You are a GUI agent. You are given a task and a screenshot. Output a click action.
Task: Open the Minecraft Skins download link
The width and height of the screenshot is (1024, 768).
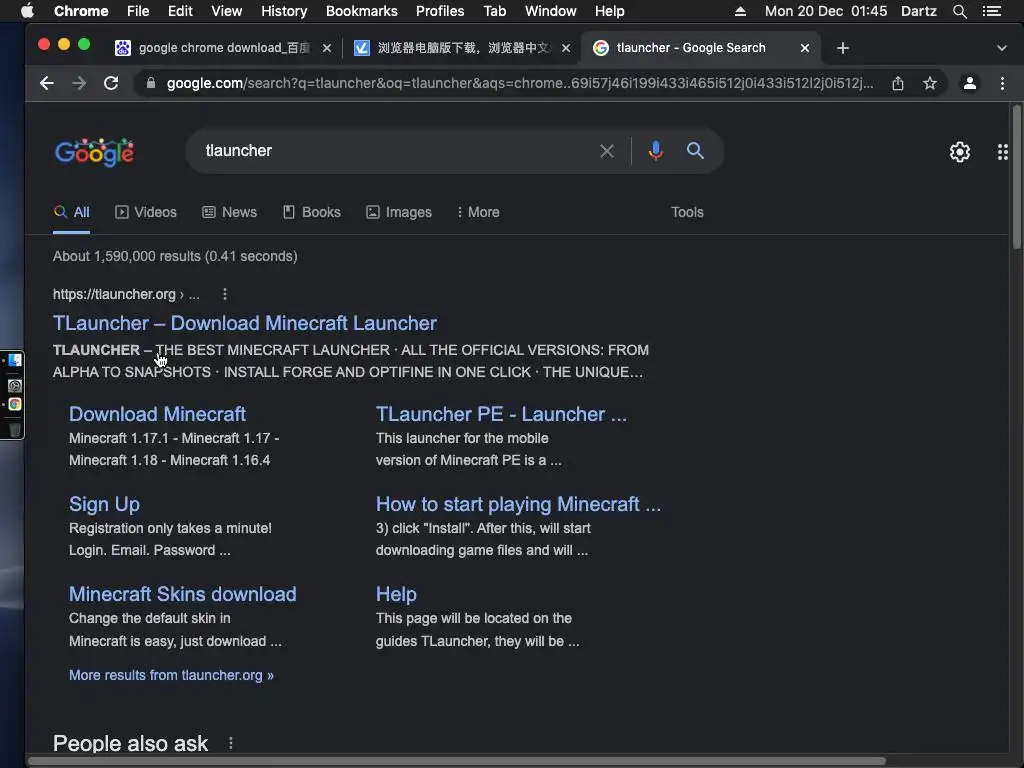[x=183, y=594]
